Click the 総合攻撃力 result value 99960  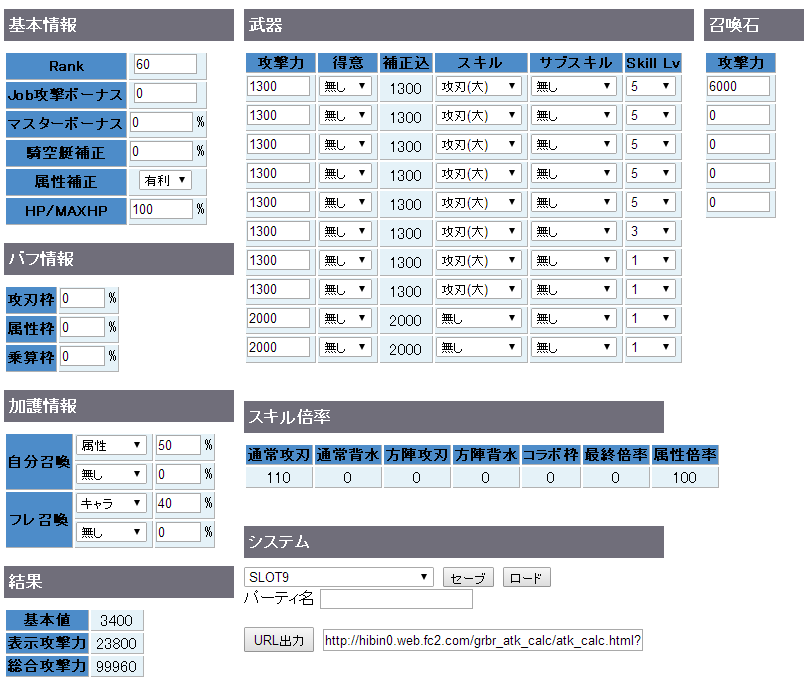(x=117, y=666)
